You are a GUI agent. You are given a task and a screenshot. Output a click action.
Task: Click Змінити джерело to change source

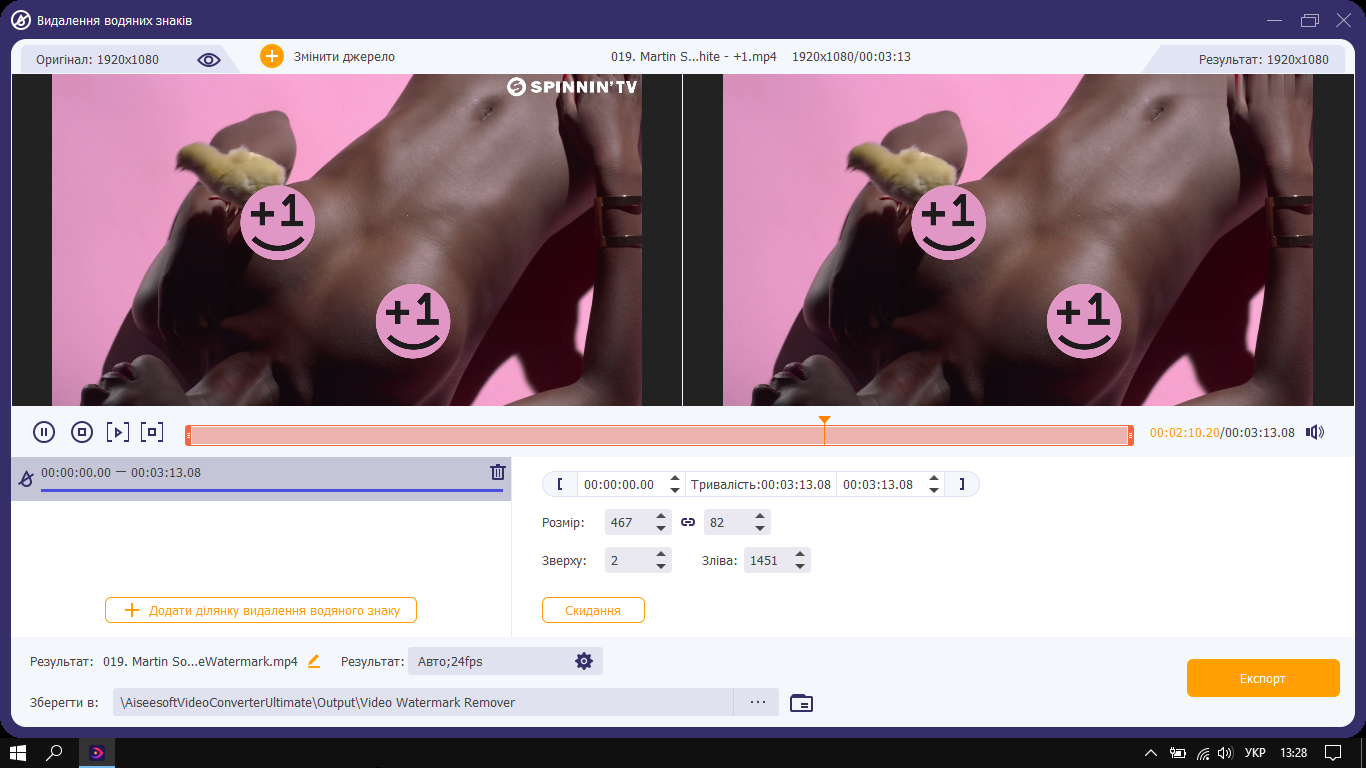[344, 57]
